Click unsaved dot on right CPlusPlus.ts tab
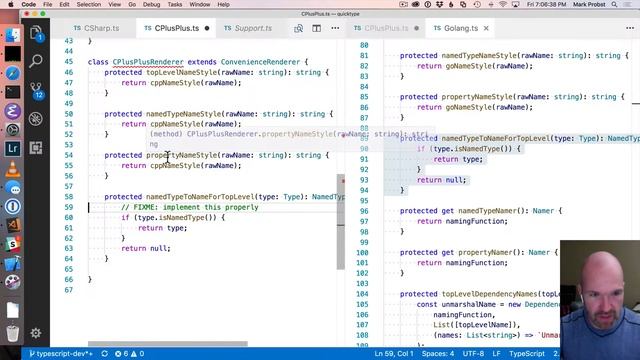The image size is (640, 360). tap(416, 28)
